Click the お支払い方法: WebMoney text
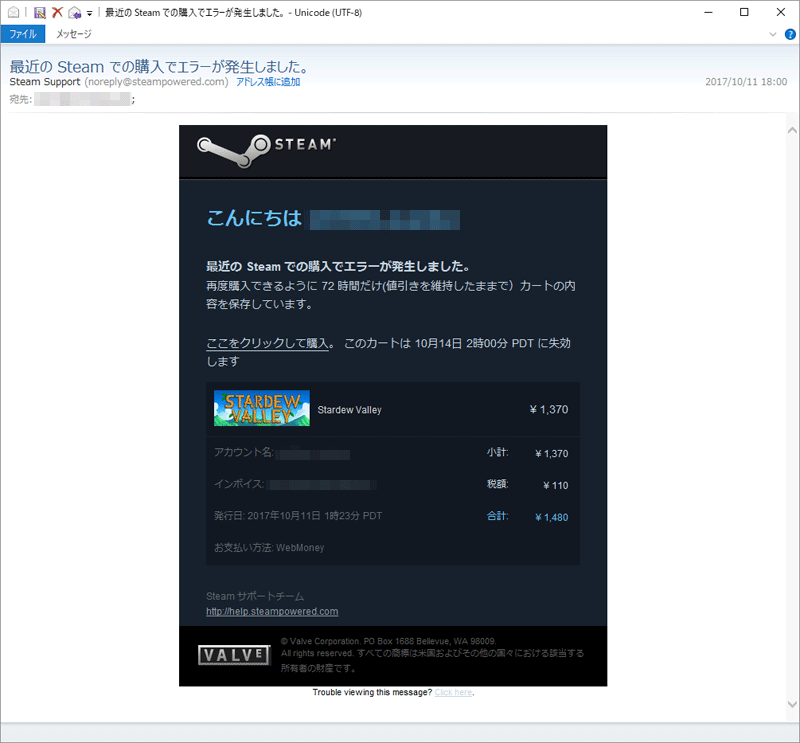The image size is (800, 743). click(x=269, y=548)
